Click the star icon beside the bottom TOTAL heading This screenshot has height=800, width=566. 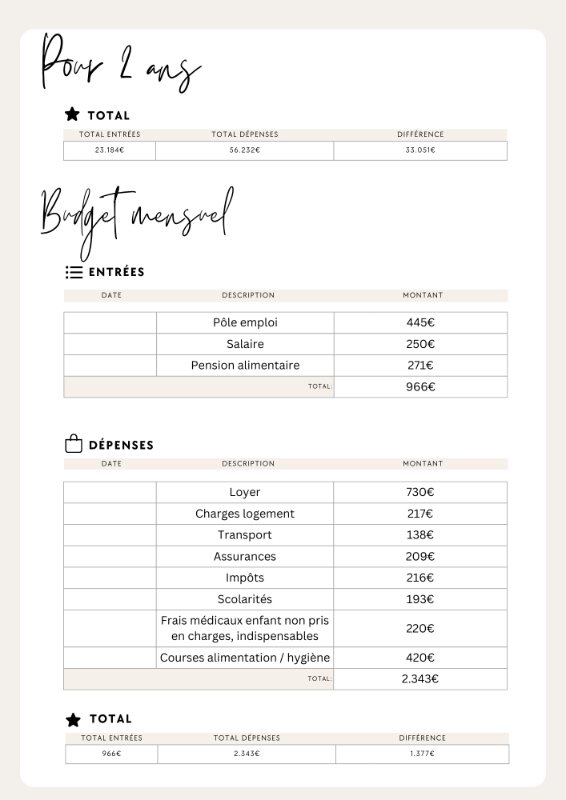click(73, 720)
